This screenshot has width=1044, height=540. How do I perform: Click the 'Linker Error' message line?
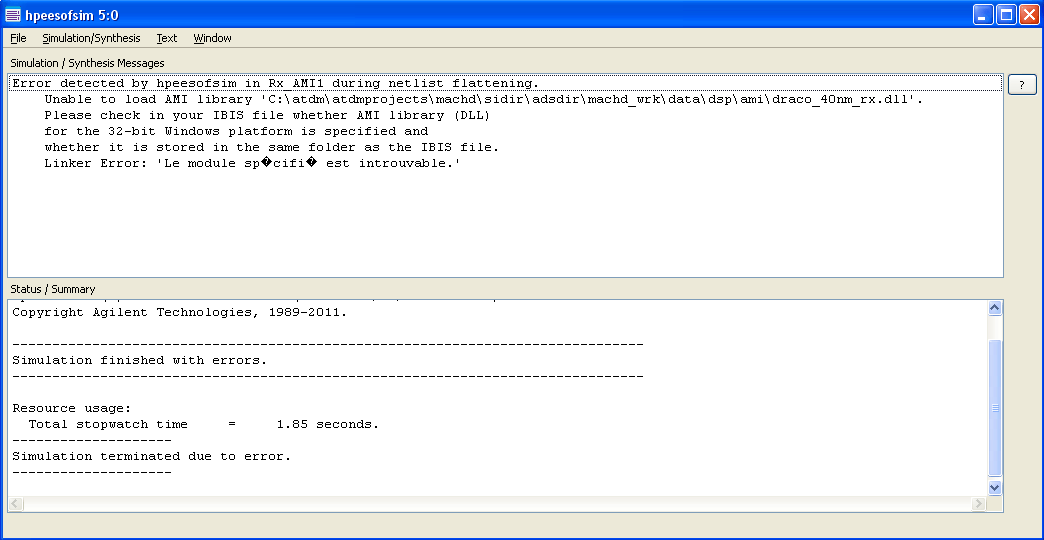(x=252, y=163)
